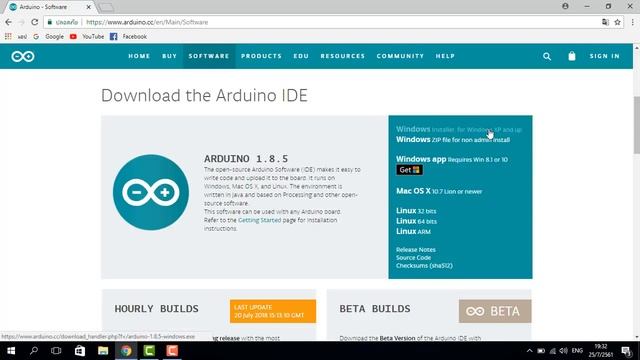Open Checksums (sha512) link
The height and width of the screenshot is (360, 640).
(x=424, y=266)
